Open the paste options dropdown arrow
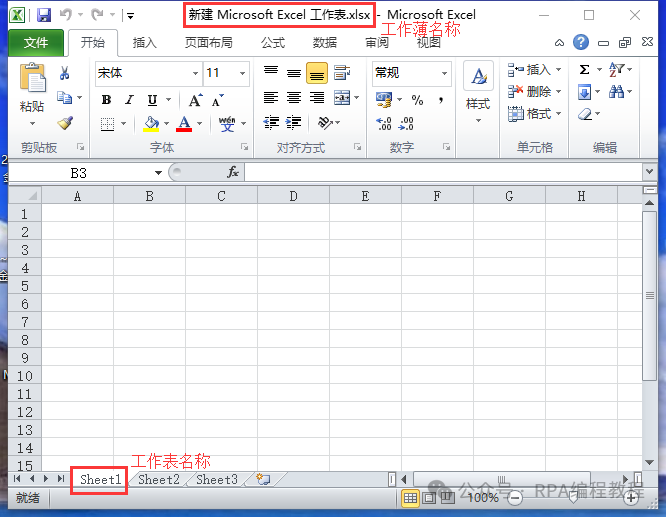 point(32,124)
